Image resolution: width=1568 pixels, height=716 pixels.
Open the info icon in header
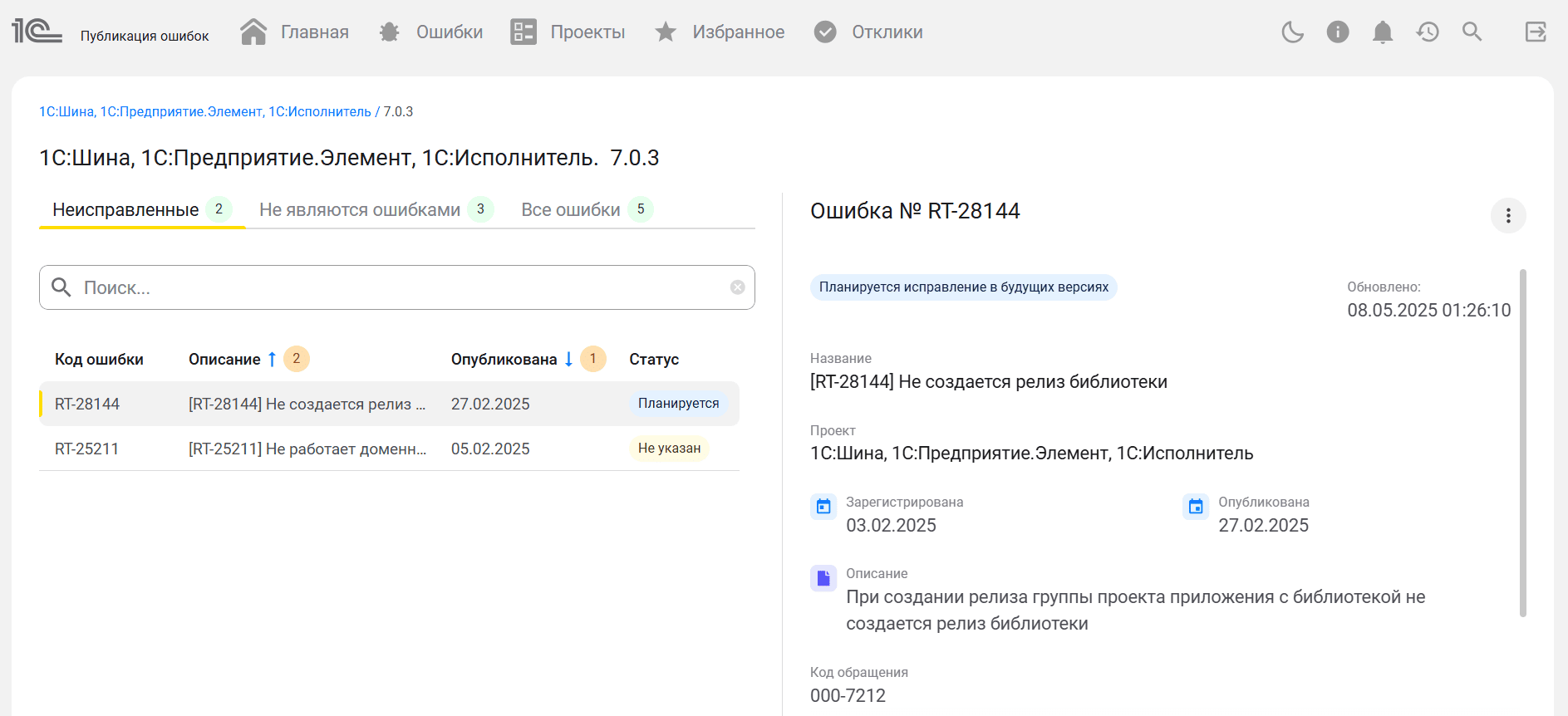1338,32
